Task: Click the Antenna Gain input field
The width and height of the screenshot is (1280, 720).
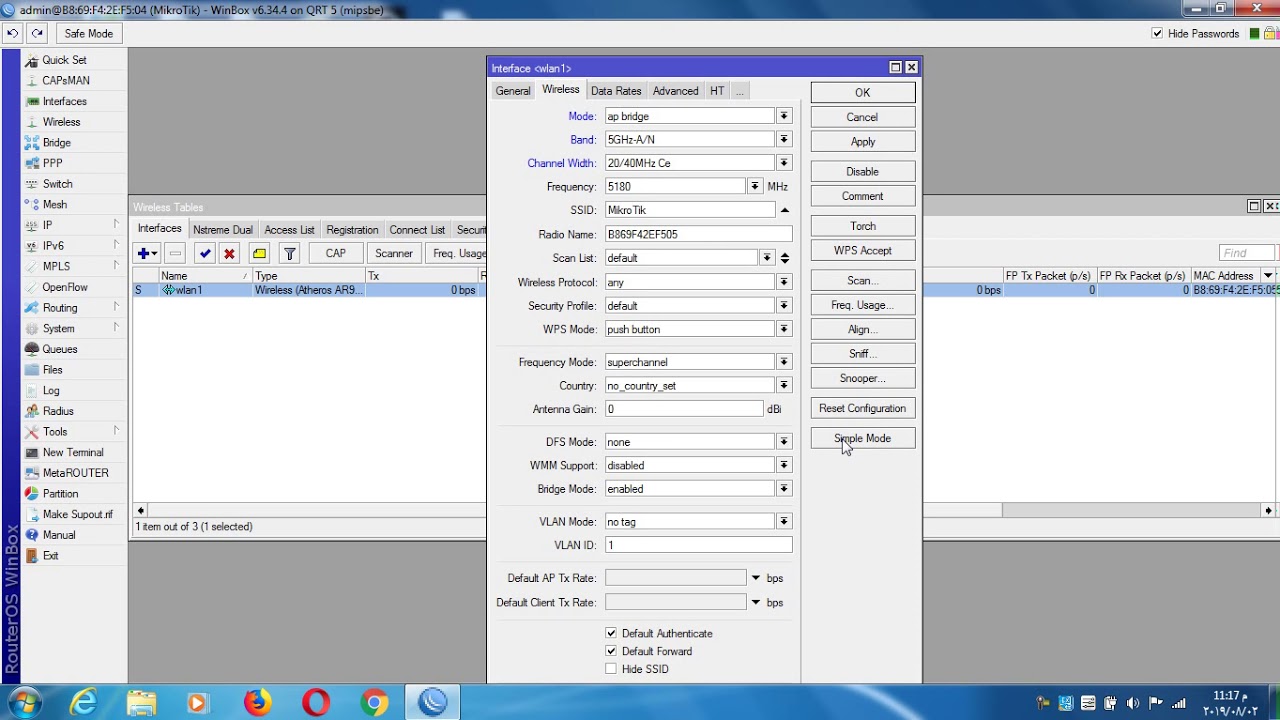Action: 684,409
